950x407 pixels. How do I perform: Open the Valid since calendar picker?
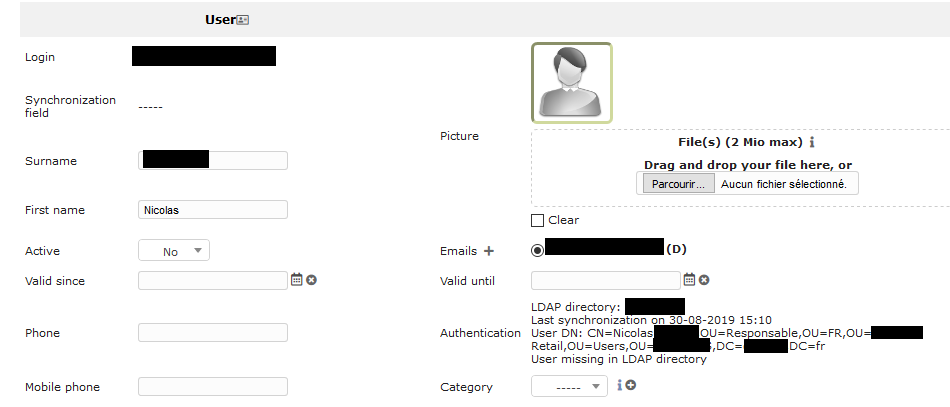296,279
